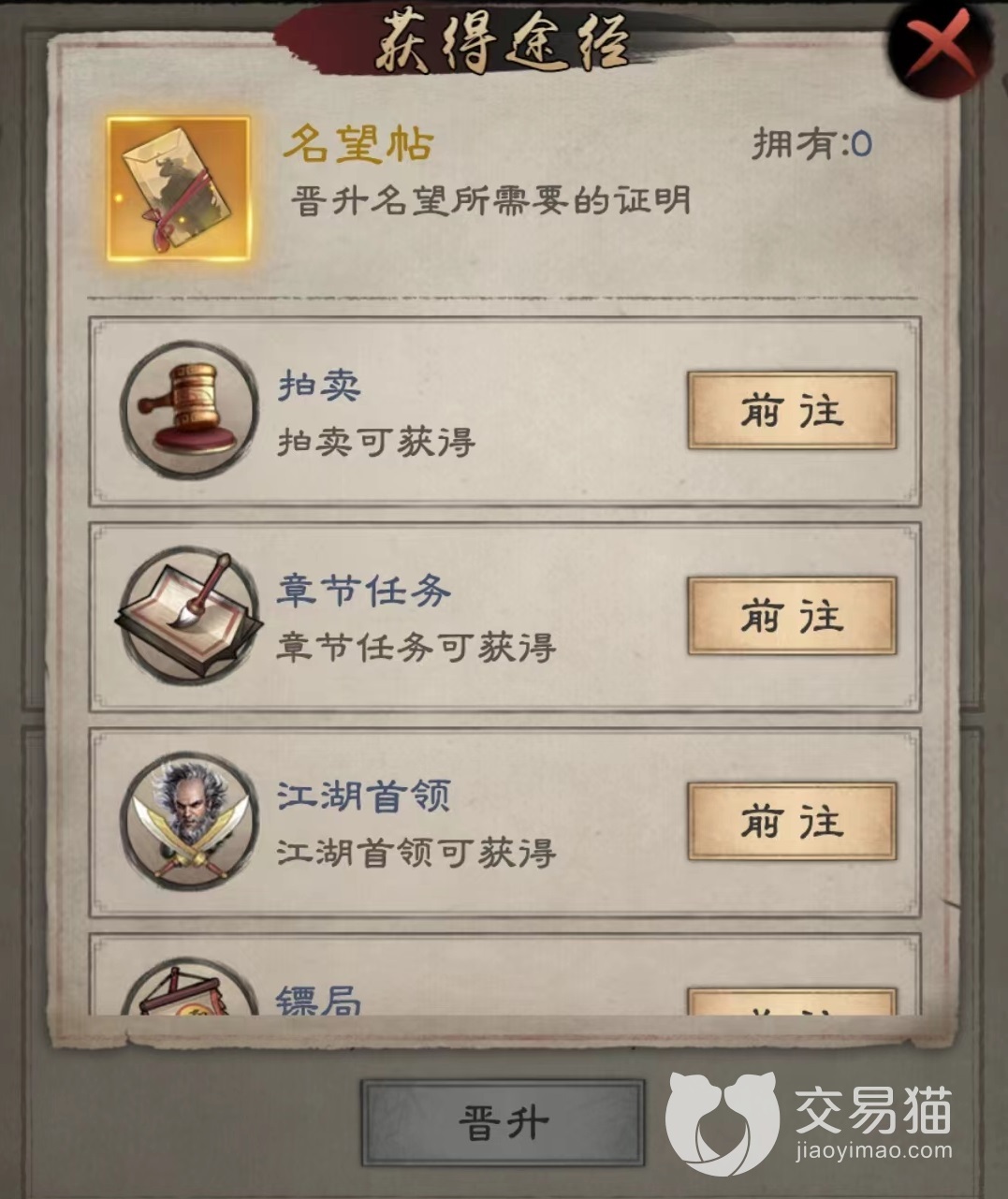The height and width of the screenshot is (1199, 1008).
Task: Select the 章节任务 title text
Action: pyautogui.click(x=363, y=591)
